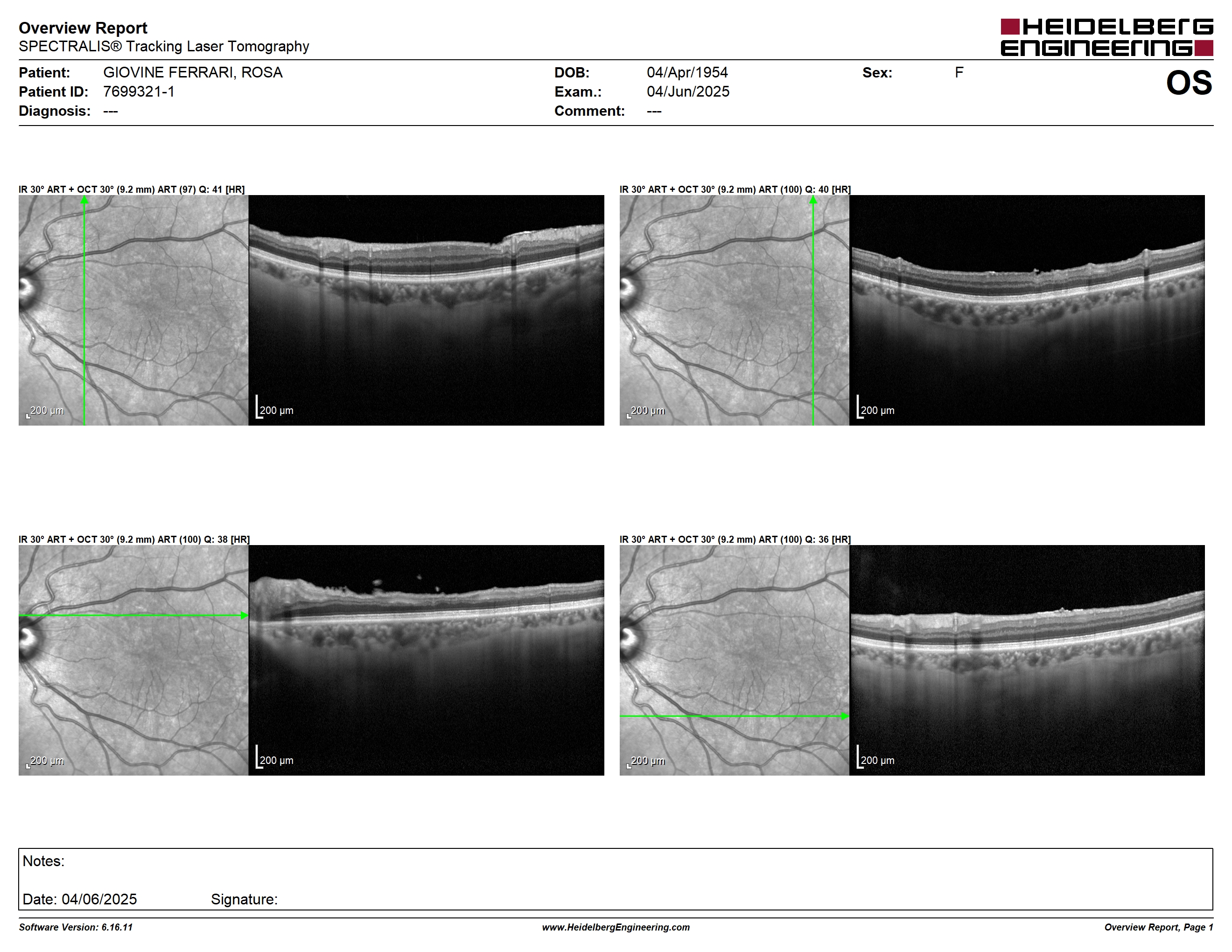Screen dimensions: 1232x952
Task: Open bottom-left OCT B-scan image
Action: (x=427, y=660)
